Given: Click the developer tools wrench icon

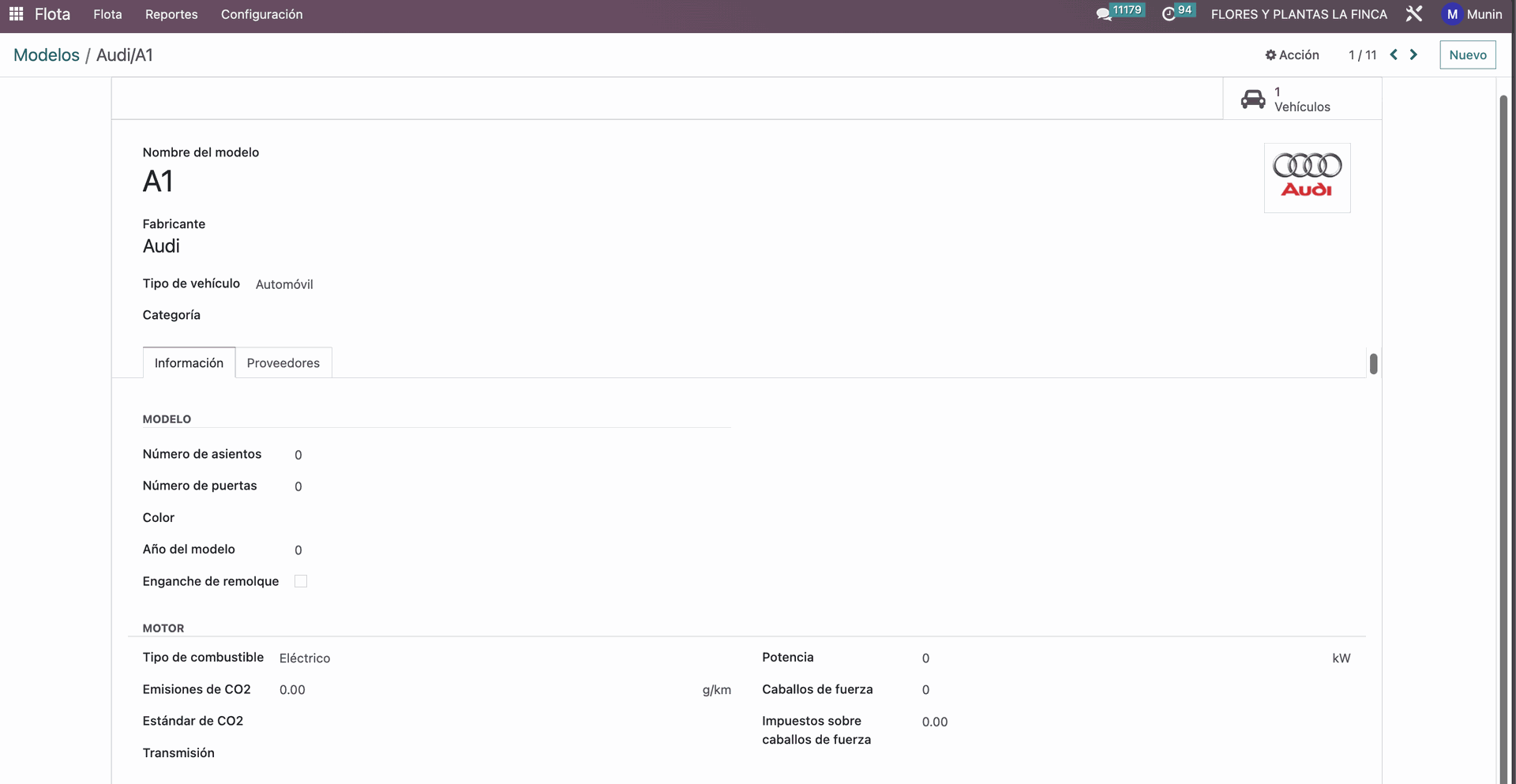Looking at the screenshot, I should tap(1414, 14).
